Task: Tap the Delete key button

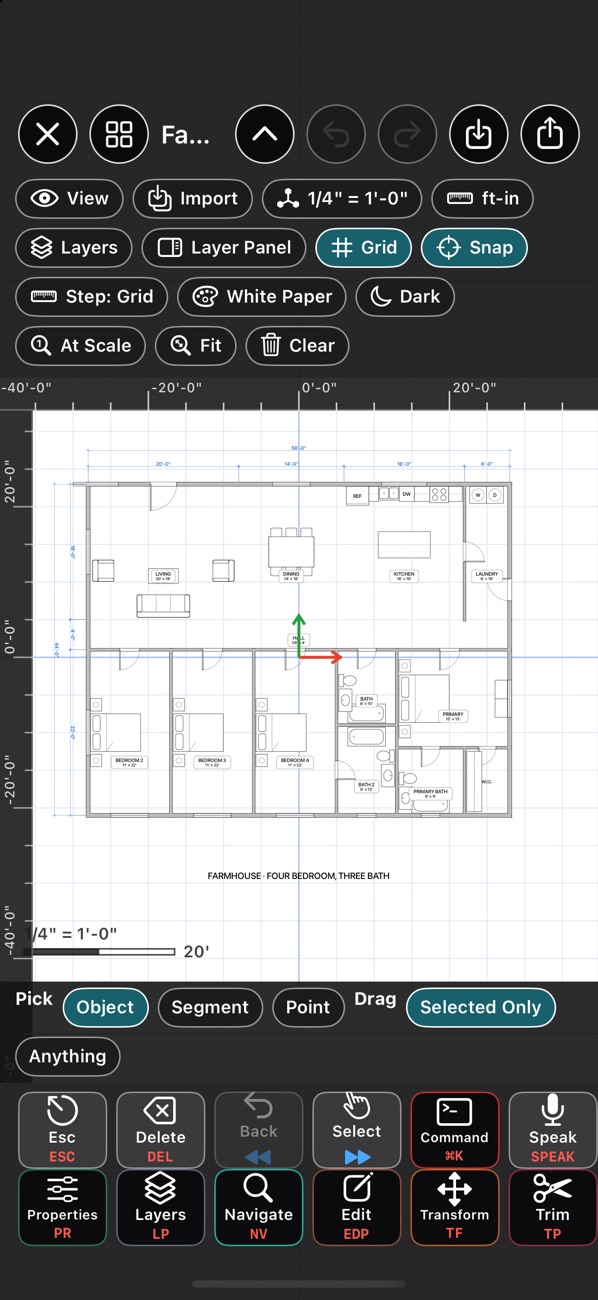Action: (x=160, y=1130)
